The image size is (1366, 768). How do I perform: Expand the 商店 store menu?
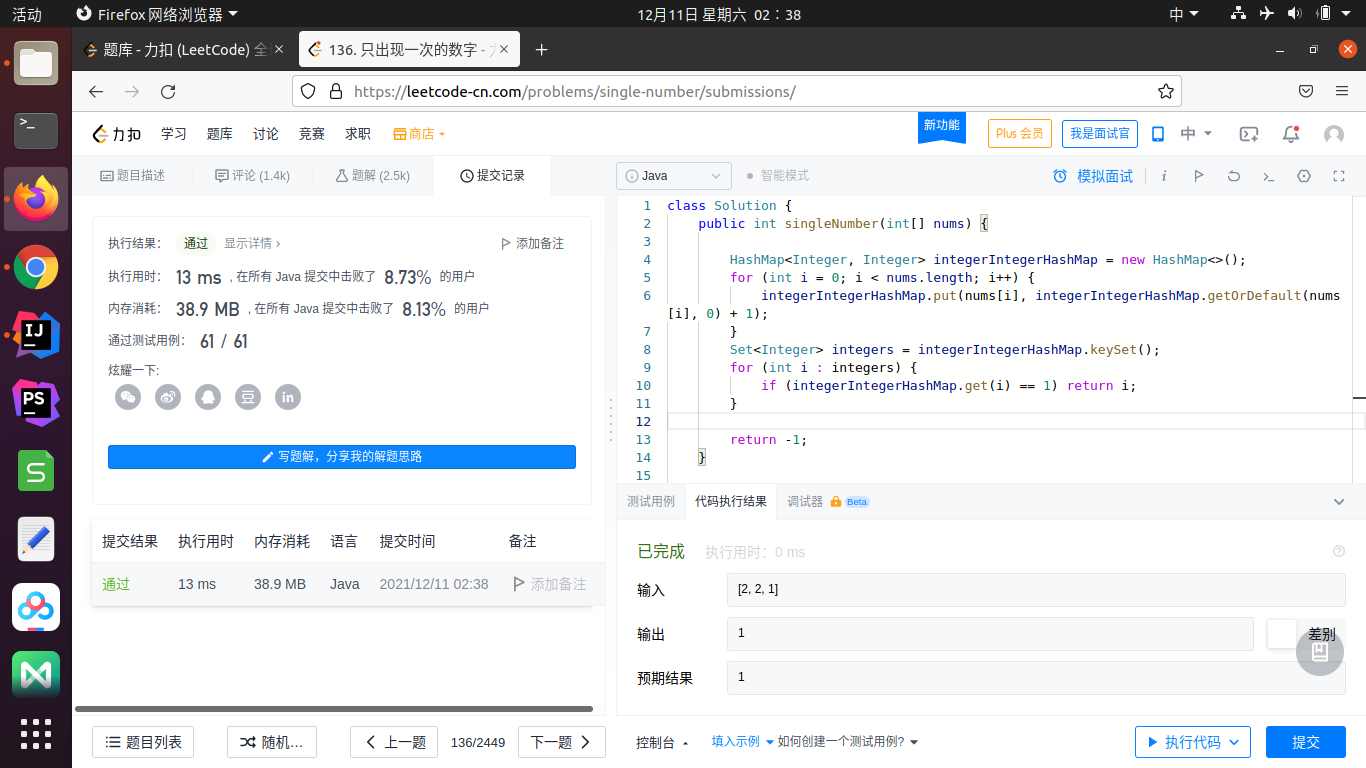coord(419,134)
